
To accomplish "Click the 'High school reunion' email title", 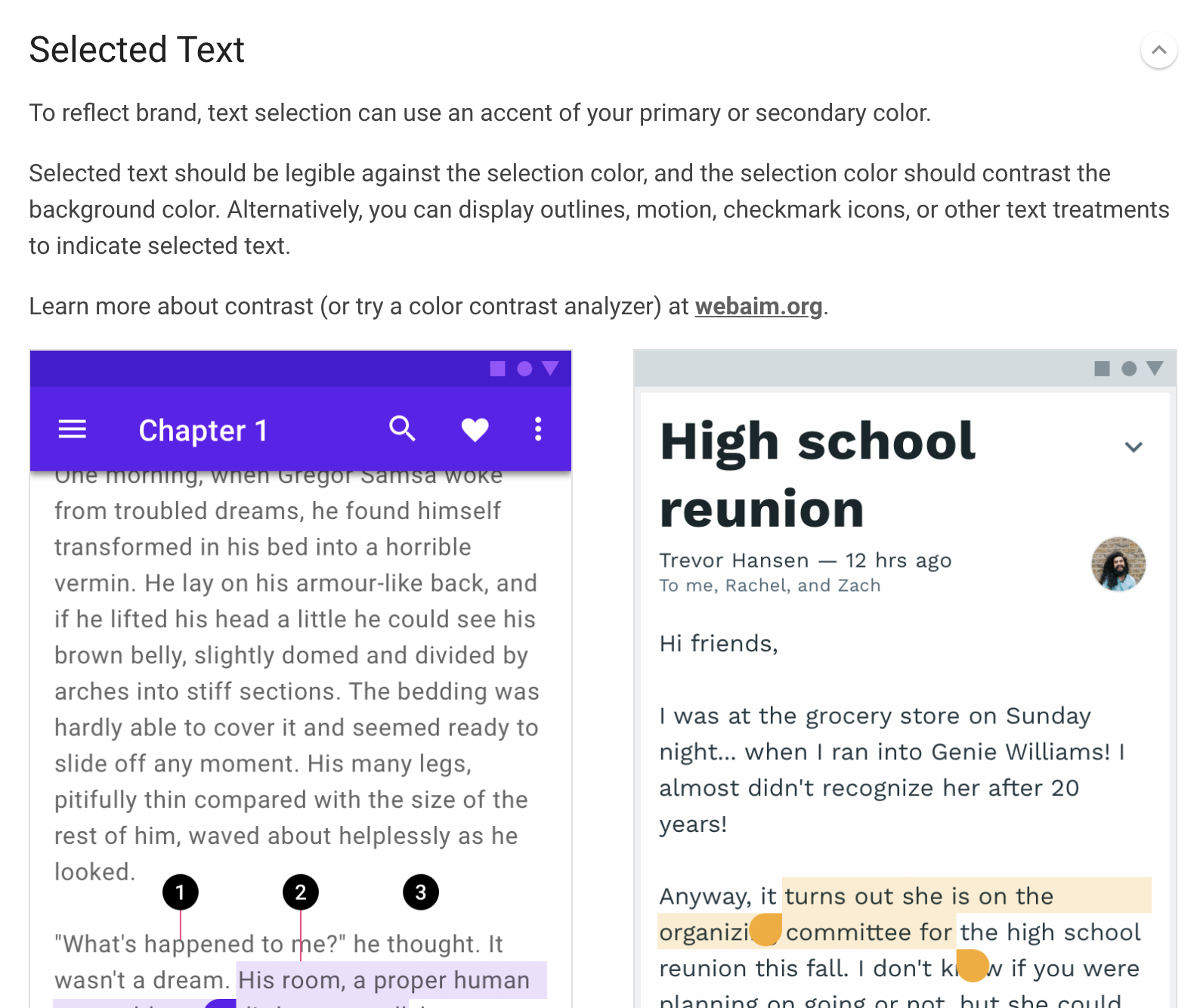I will pos(816,474).
